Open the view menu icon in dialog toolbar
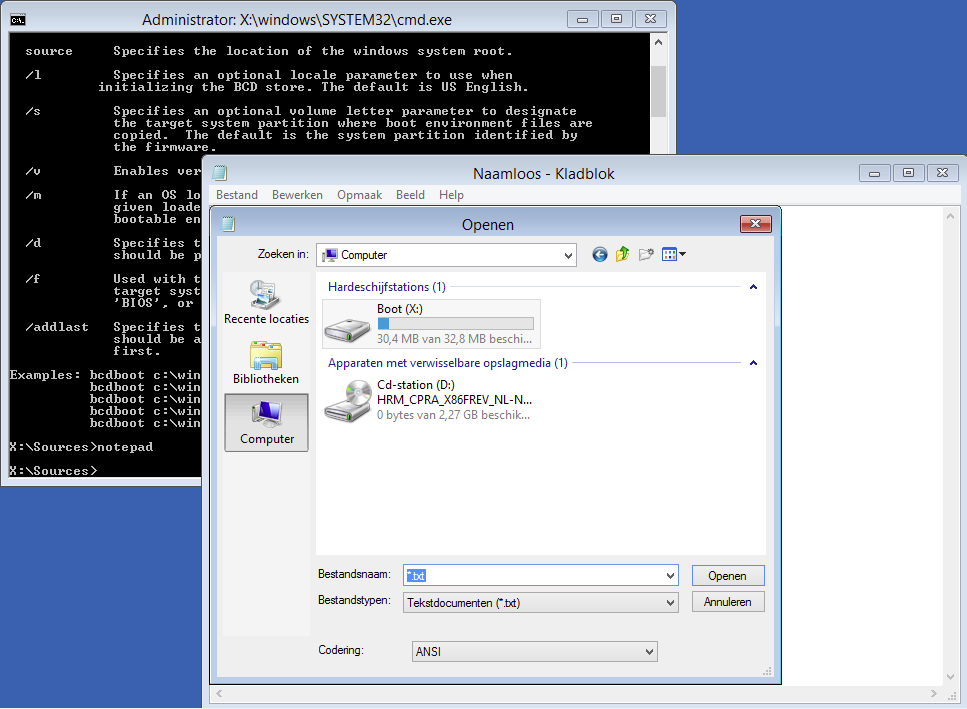The width and height of the screenshot is (967, 709). tap(673, 254)
